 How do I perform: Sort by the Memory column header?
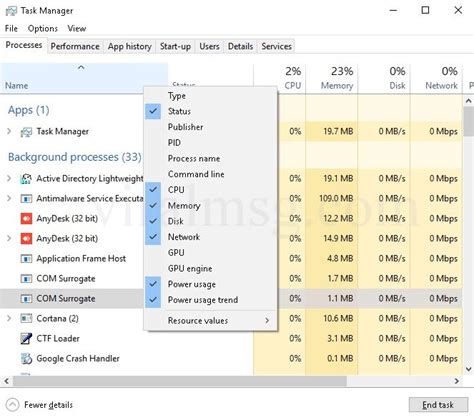(332, 78)
